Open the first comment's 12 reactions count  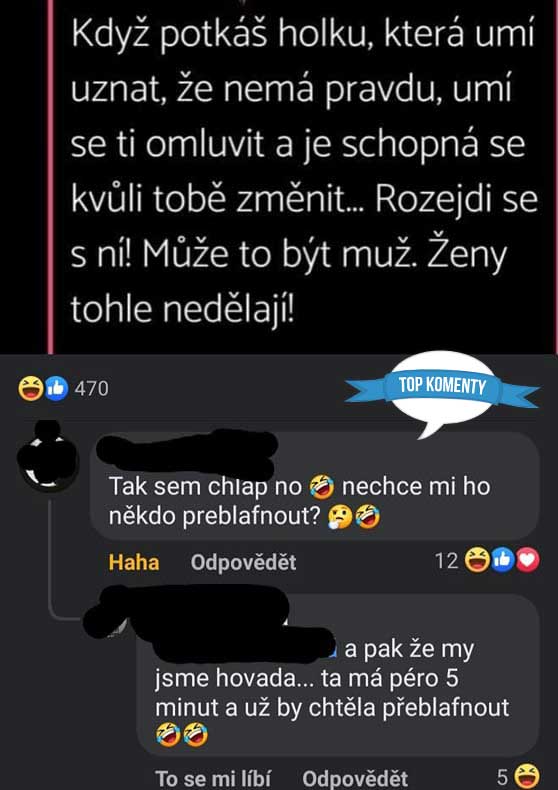(x=447, y=560)
